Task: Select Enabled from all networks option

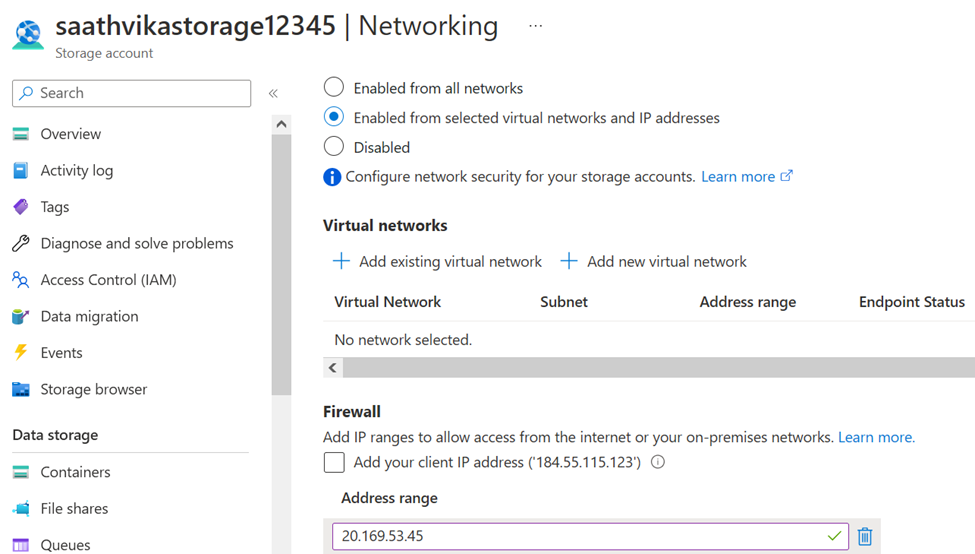Action: point(334,87)
